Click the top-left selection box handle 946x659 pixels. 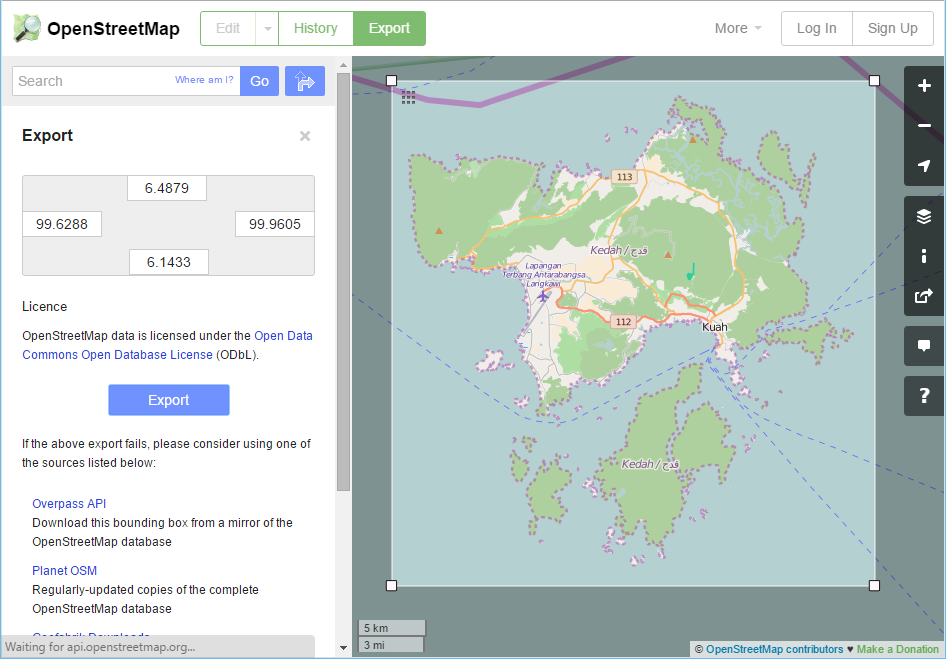[x=392, y=81]
